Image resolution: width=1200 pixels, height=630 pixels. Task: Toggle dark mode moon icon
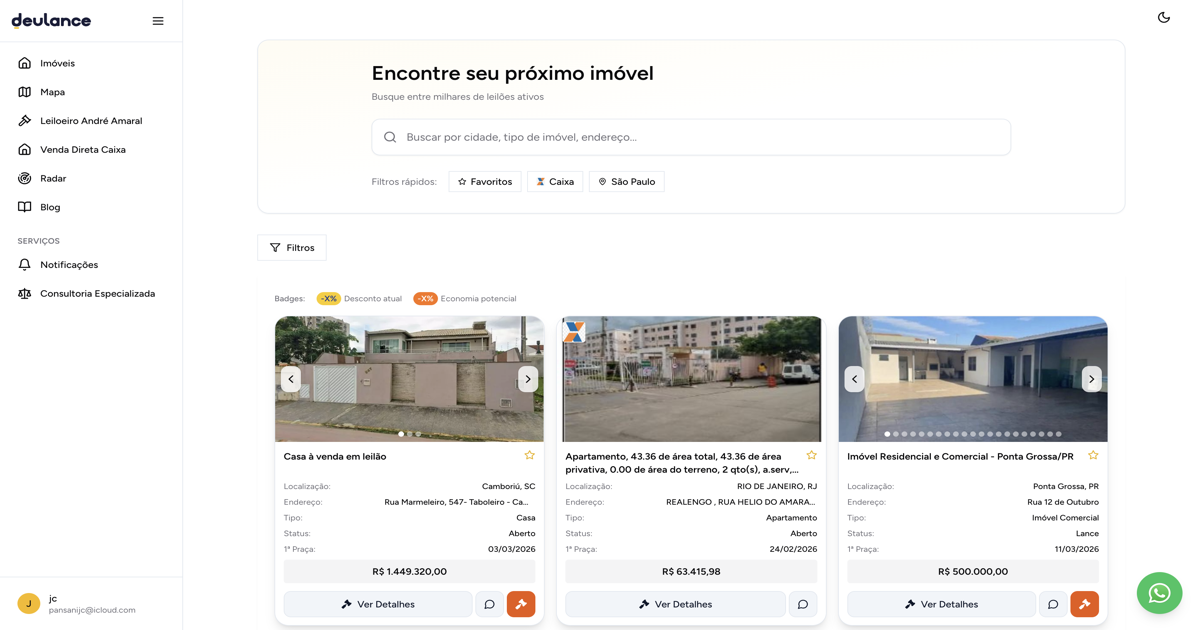(x=1164, y=17)
